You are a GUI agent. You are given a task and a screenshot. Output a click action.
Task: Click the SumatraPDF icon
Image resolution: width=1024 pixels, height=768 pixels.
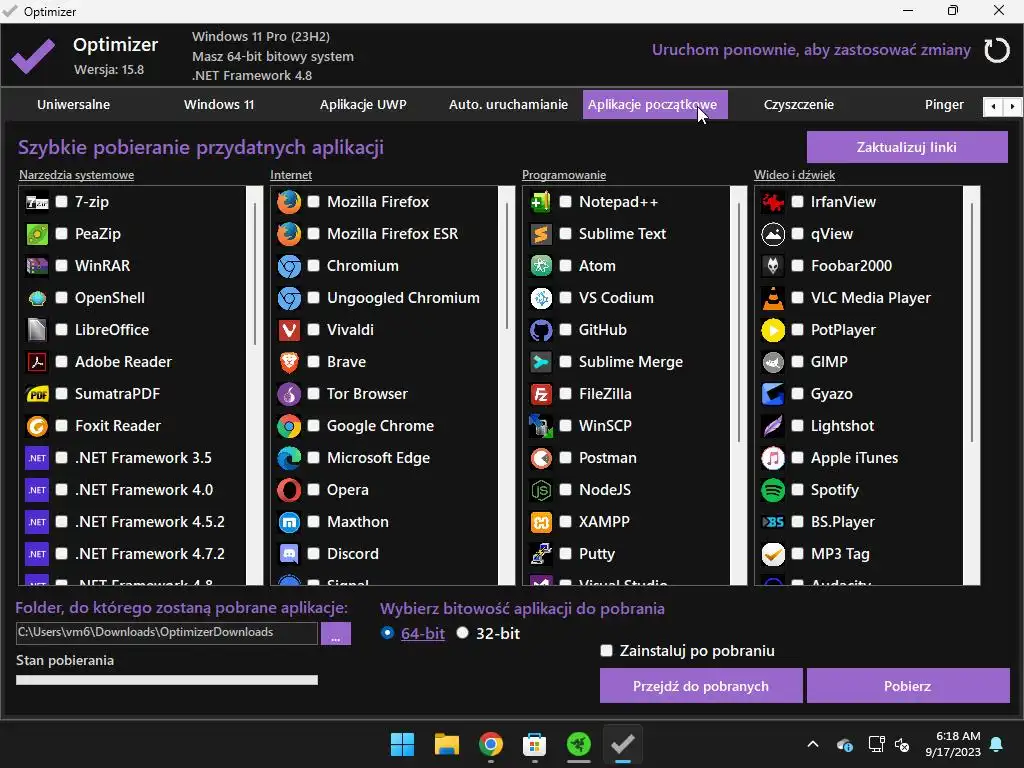[37, 394]
